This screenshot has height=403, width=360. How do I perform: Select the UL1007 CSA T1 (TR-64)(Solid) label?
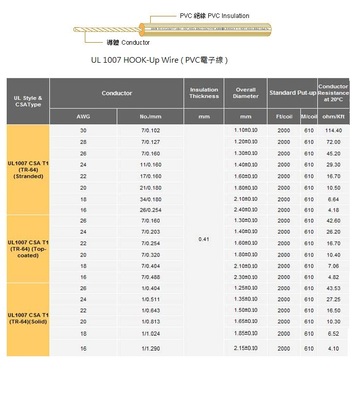[x=28, y=318]
